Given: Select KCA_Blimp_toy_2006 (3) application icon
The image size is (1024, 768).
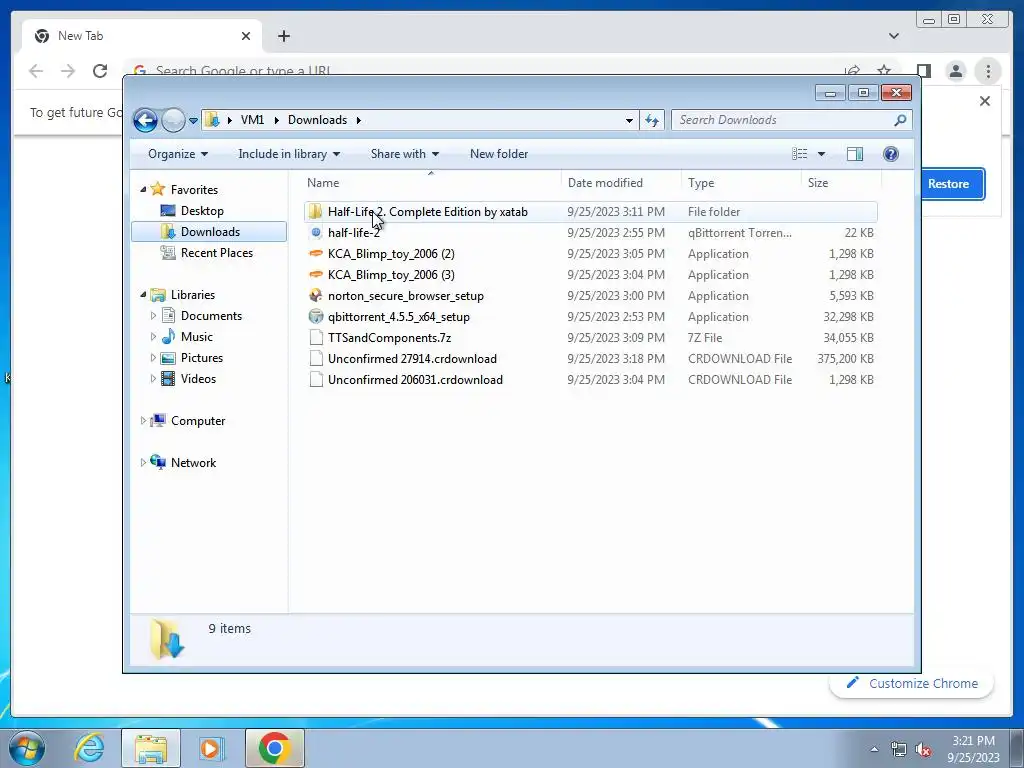Looking at the screenshot, I should (x=315, y=274).
